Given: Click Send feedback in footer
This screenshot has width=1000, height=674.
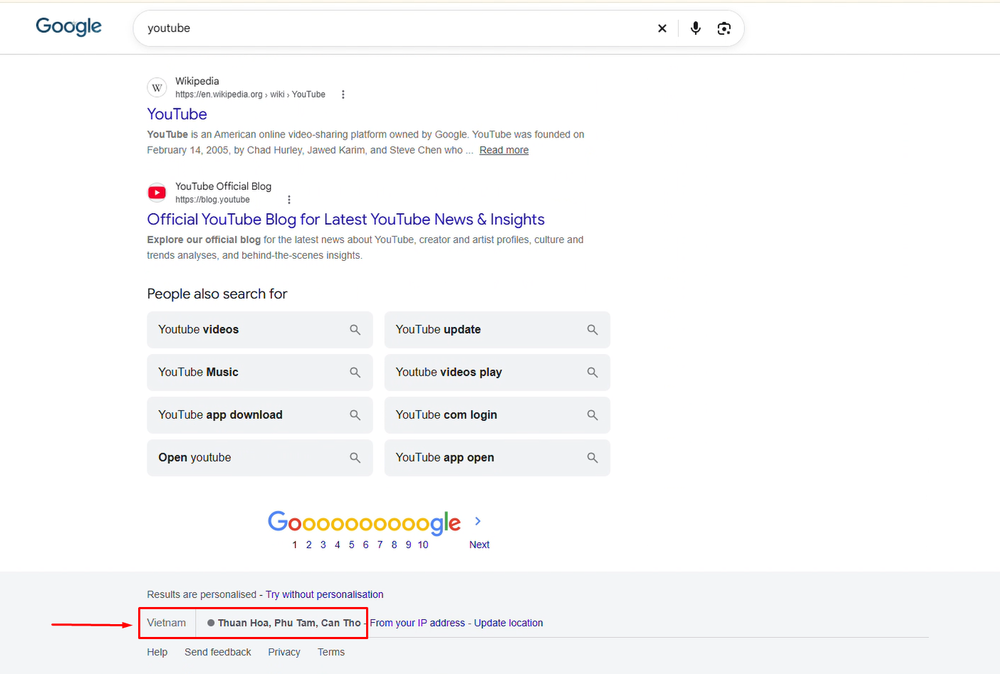Looking at the screenshot, I should pyautogui.click(x=217, y=652).
